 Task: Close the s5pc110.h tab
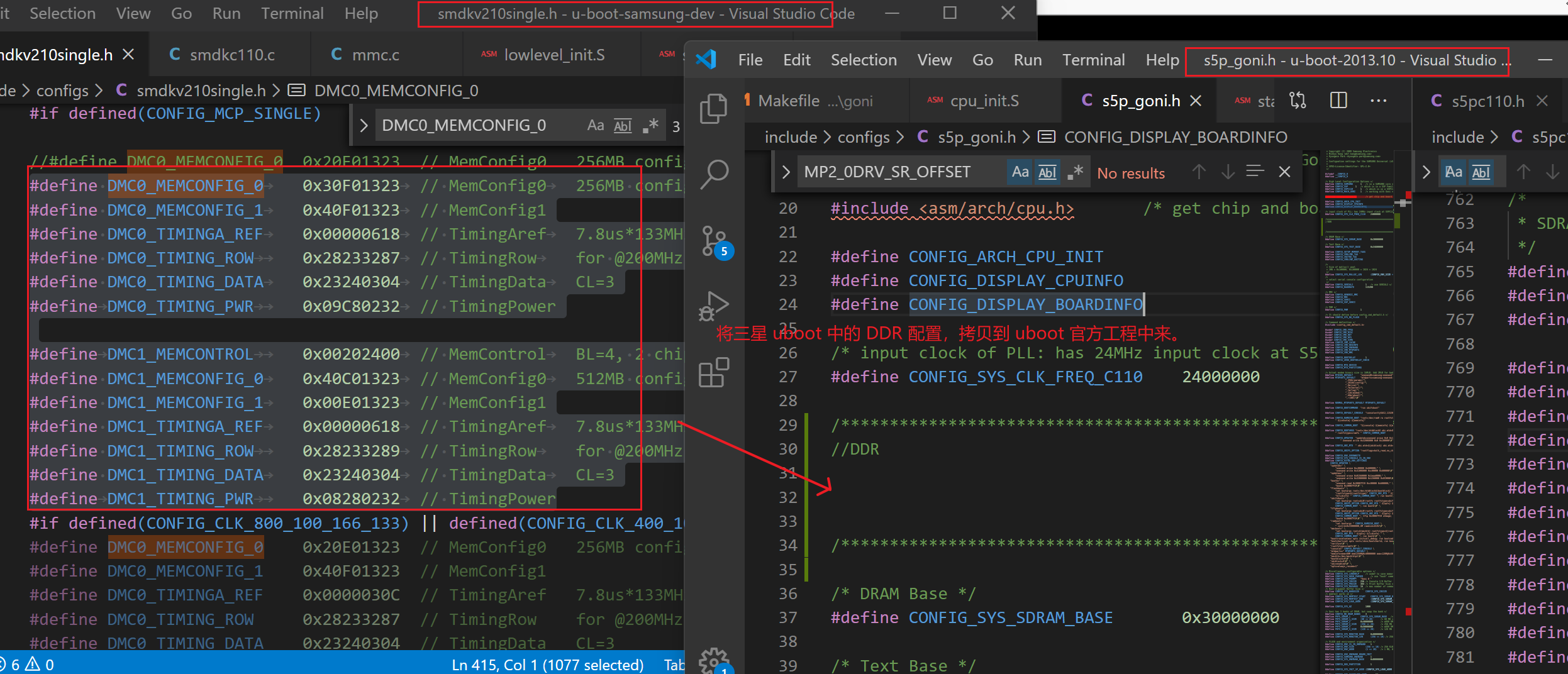(x=1542, y=101)
